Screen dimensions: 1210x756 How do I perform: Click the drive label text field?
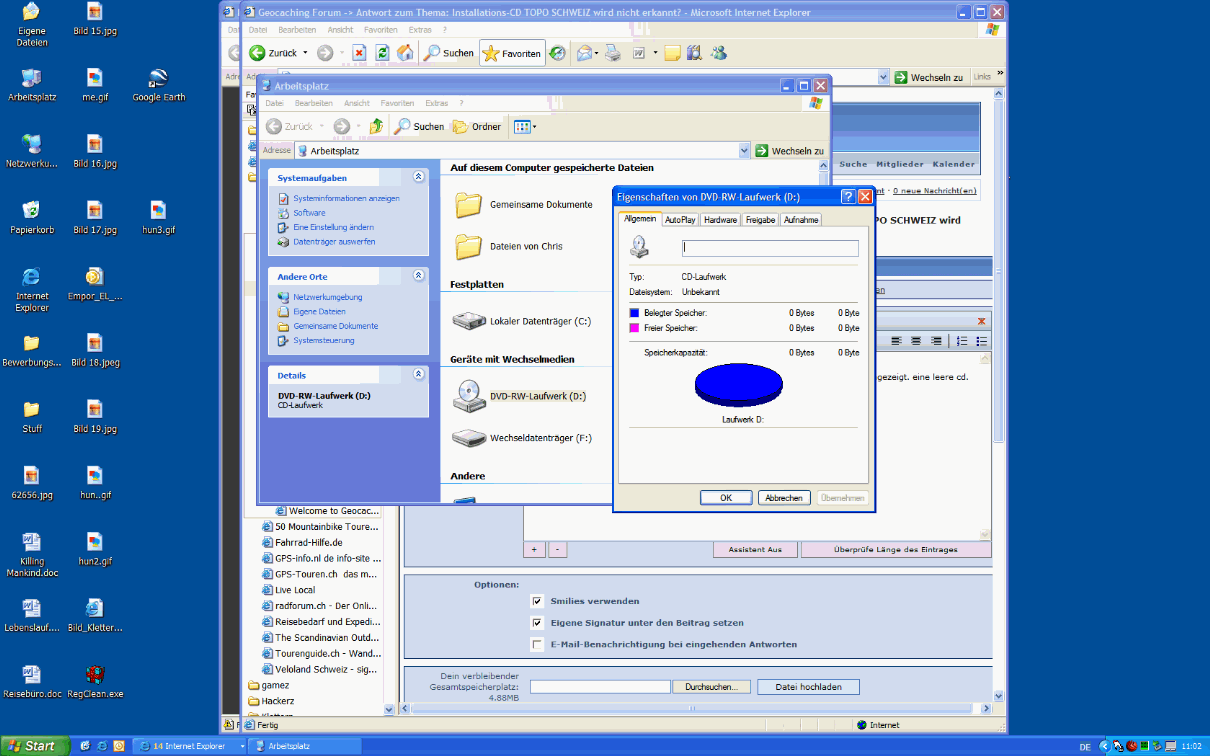click(x=770, y=248)
